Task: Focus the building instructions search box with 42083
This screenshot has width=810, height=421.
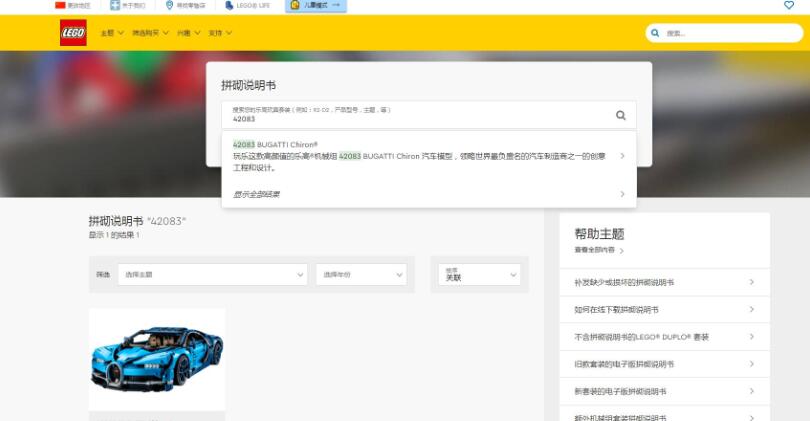Action: pyautogui.click(x=429, y=115)
